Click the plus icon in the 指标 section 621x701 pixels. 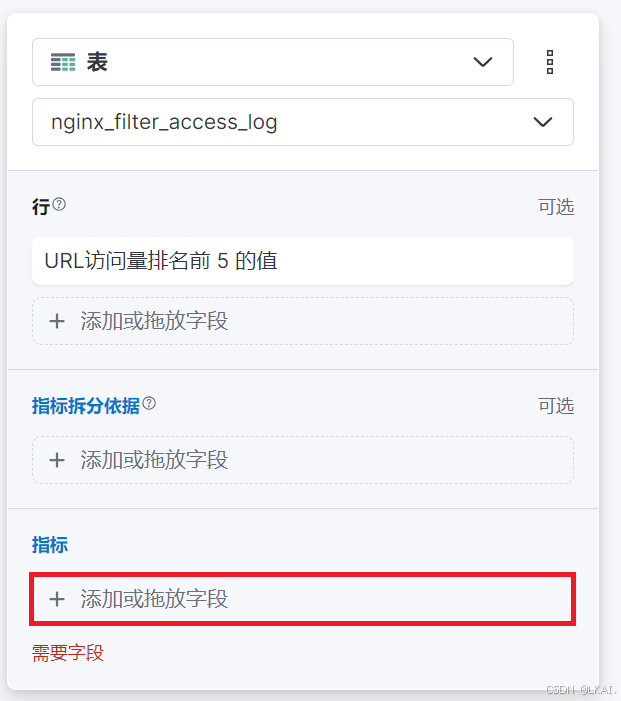pos(57,599)
